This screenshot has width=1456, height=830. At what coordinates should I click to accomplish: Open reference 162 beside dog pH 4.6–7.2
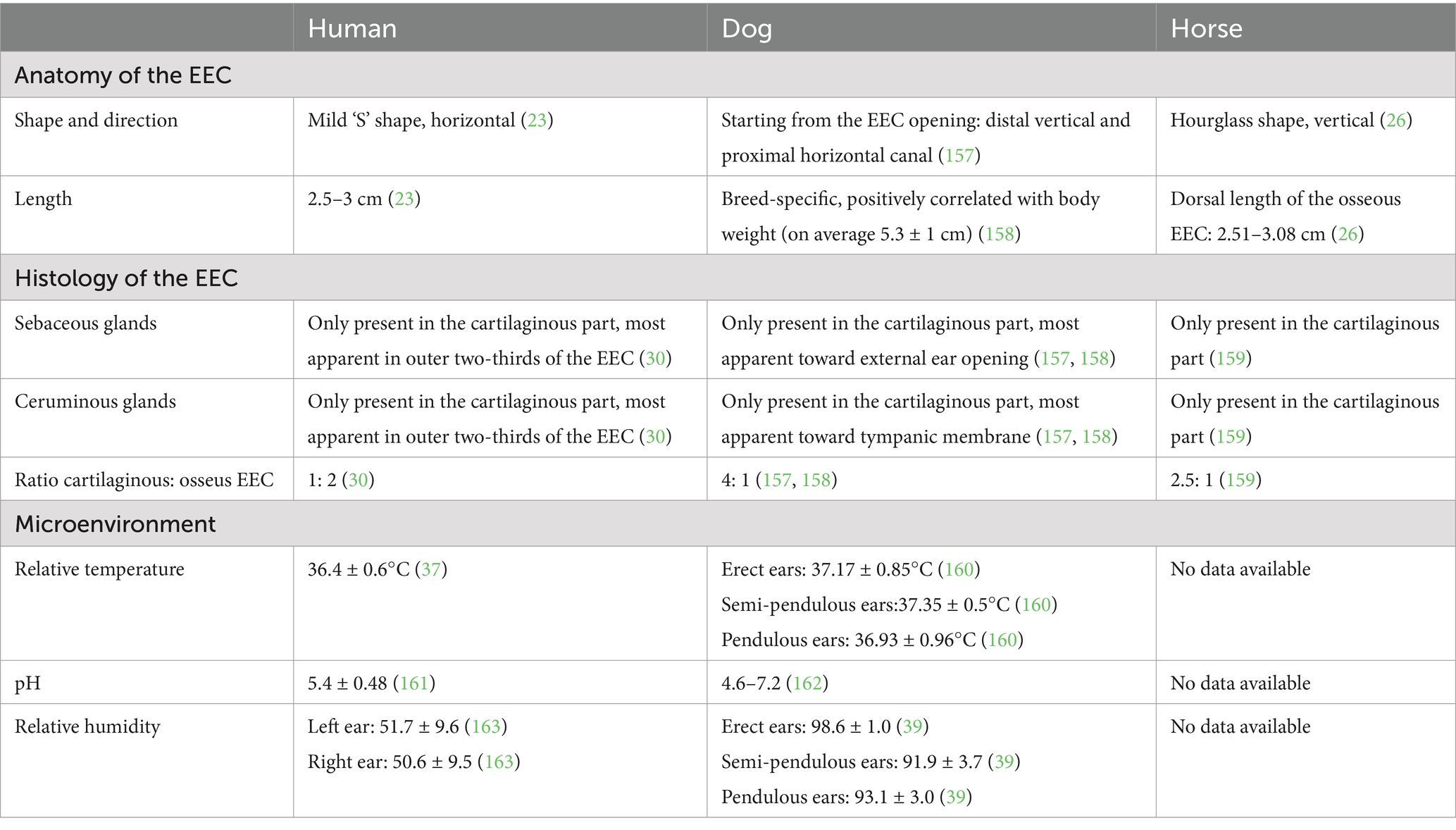click(807, 683)
